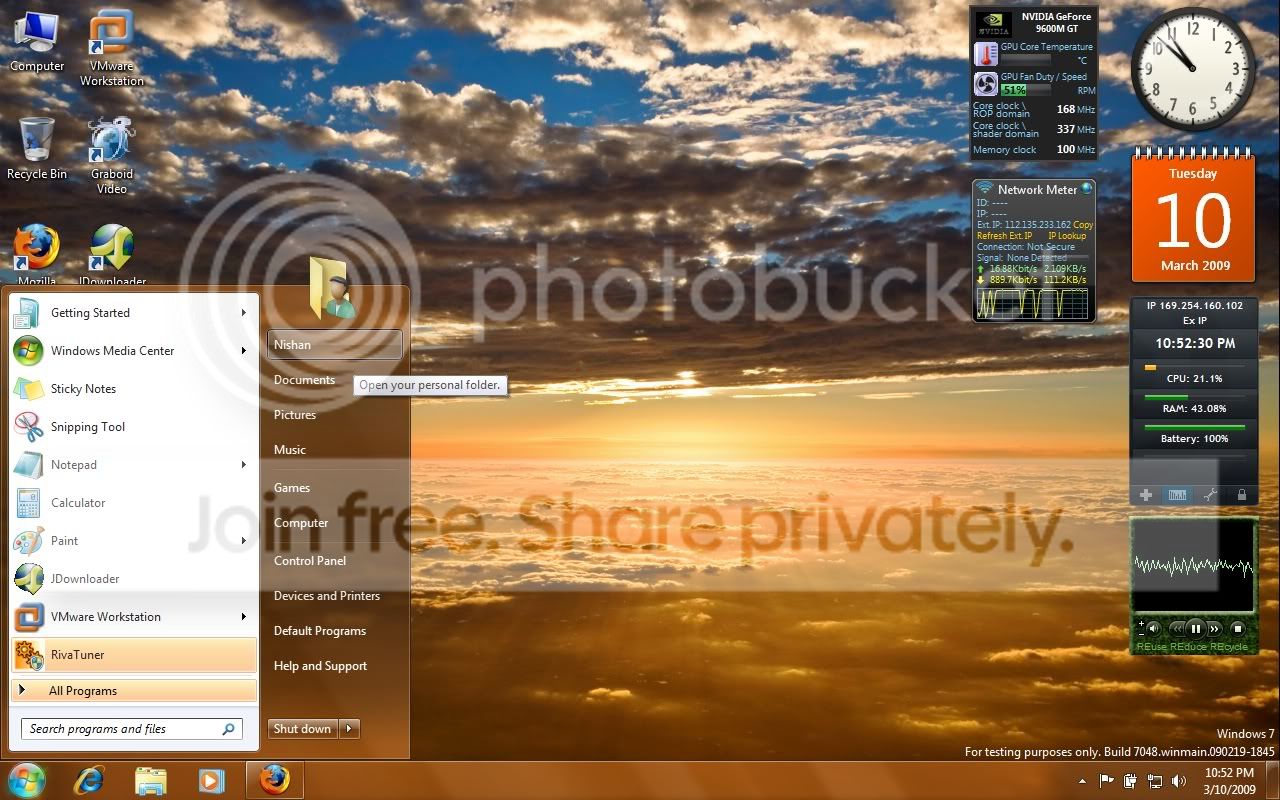Screen dimensions: 1280x800
Task: Open Calculator from the Start menu
Action: click(134, 503)
